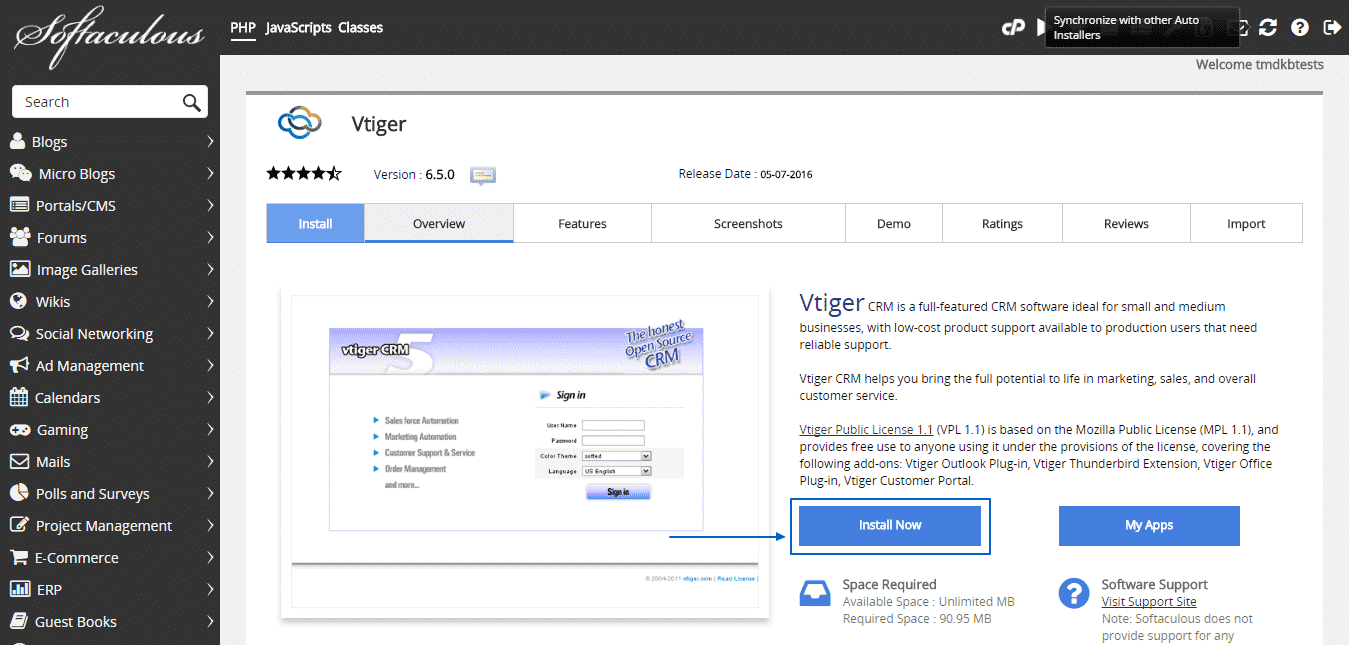Expand the Guest Books chevron
Screen dimensions: 1349x645
(x=210, y=621)
